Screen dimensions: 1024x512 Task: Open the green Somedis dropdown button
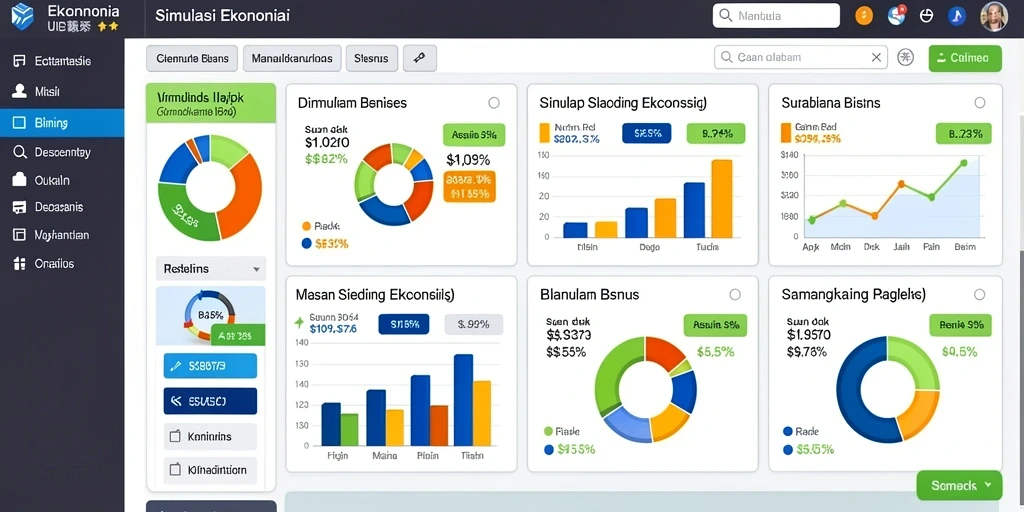959,485
